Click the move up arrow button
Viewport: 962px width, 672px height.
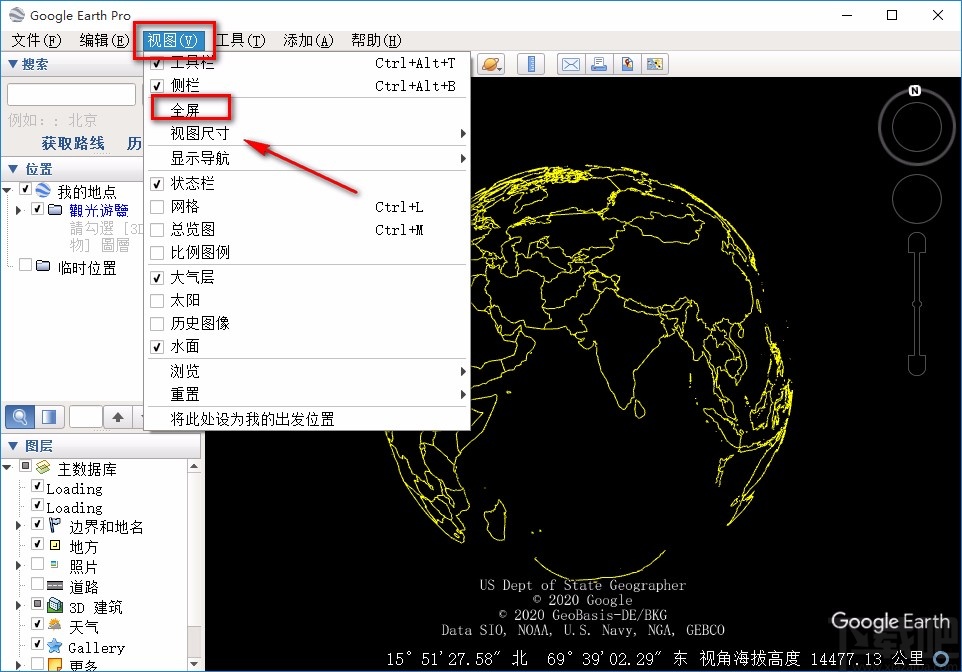point(118,417)
